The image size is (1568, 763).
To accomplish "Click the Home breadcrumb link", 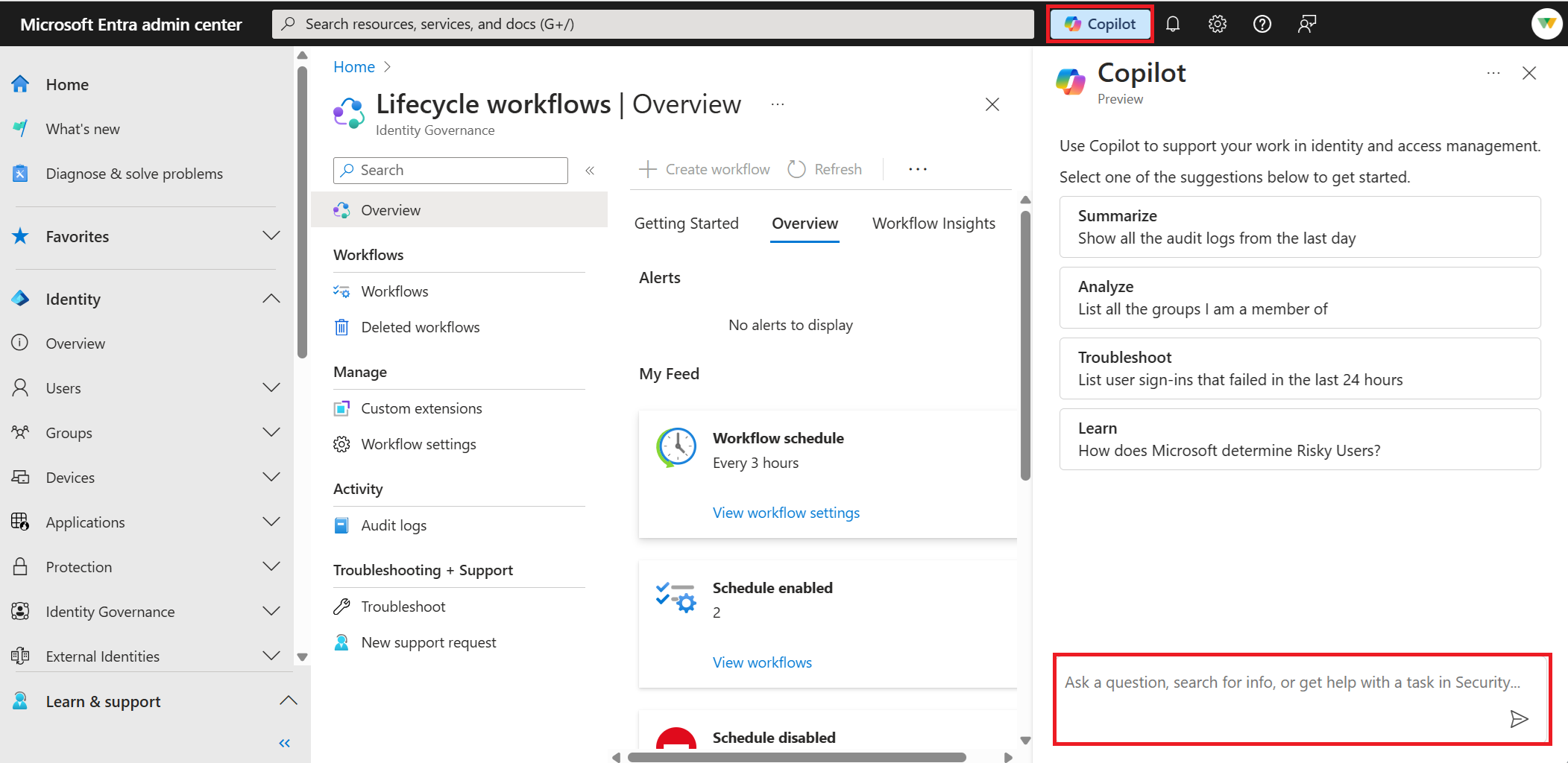I will click(354, 67).
